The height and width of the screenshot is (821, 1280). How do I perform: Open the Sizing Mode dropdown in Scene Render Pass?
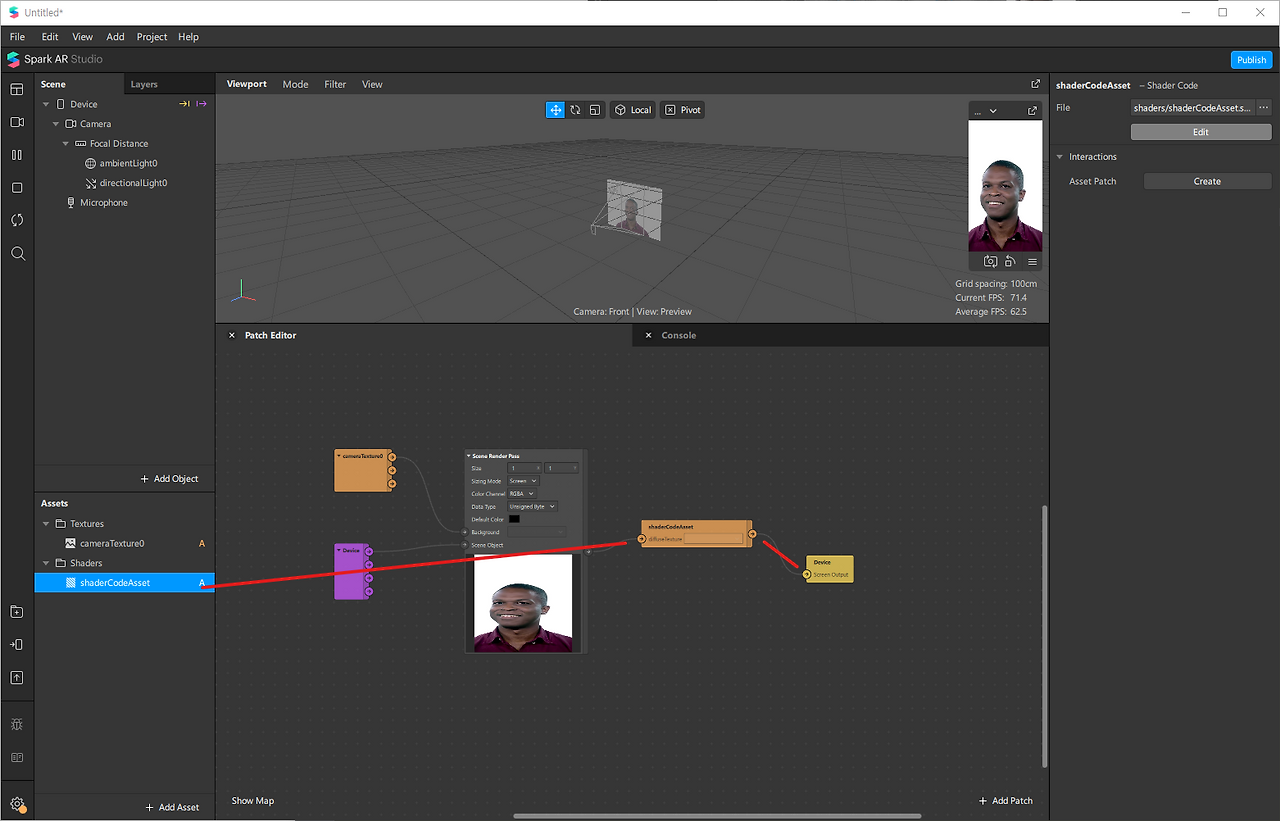coord(523,481)
